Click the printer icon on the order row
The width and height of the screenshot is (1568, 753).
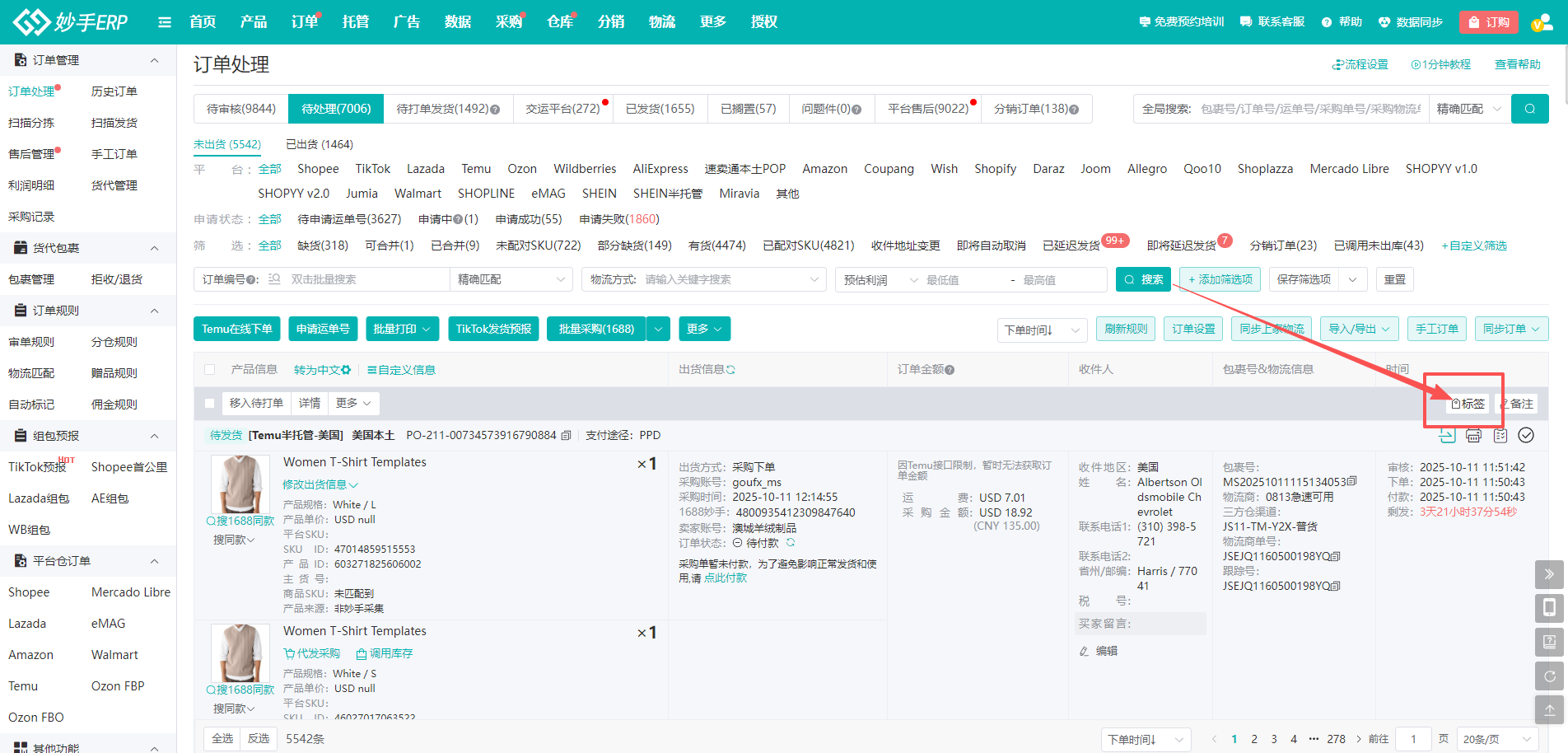coord(1473,436)
